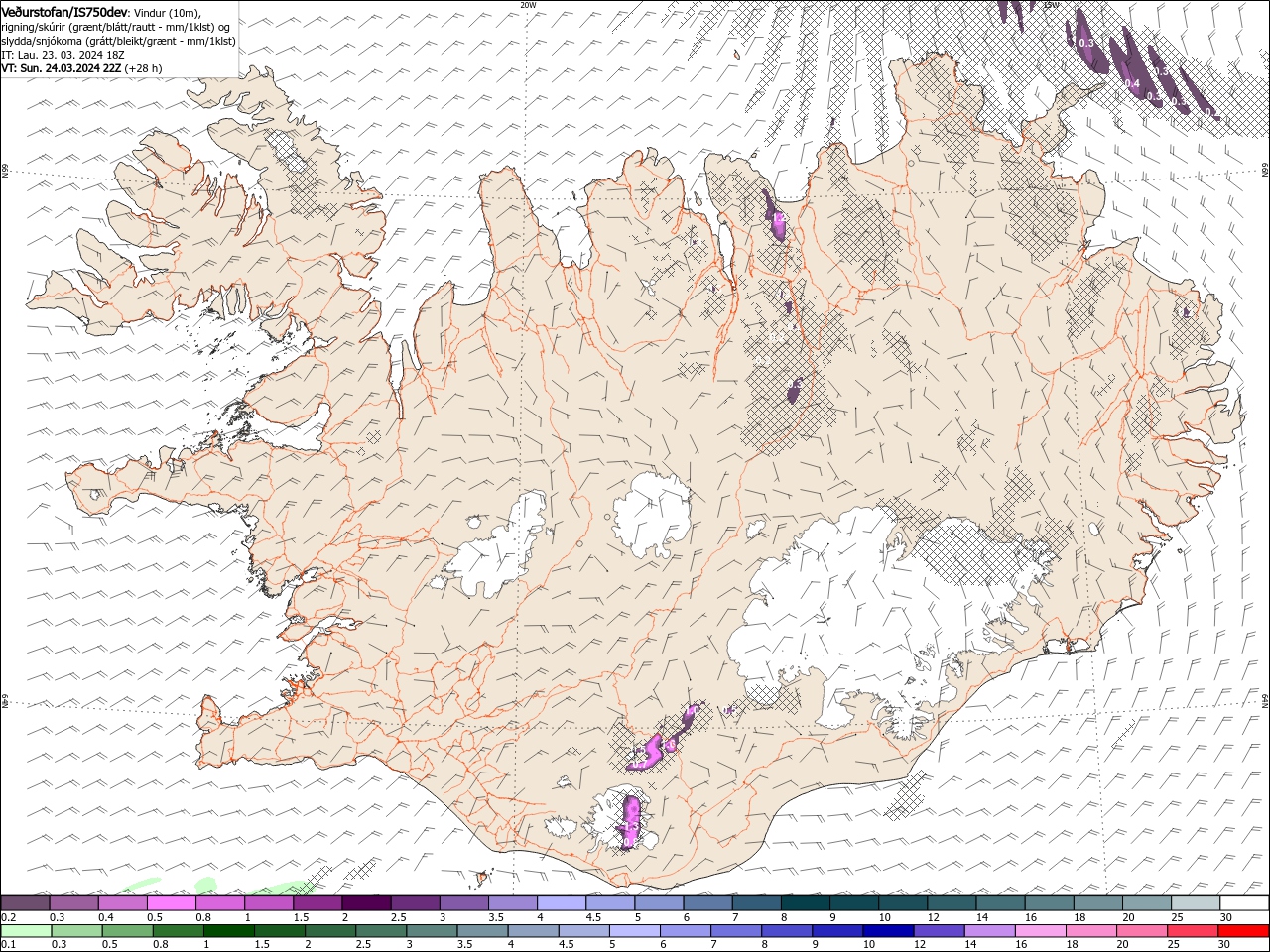The height and width of the screenshot is (952, 1270).
Task: Click the 'IT: Lau. 23. 03. 2024 18Z' line
Action: 61,55
